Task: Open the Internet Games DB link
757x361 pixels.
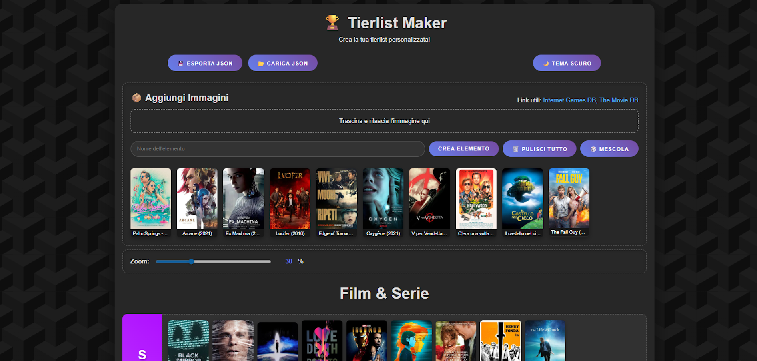Action: (569, 100)
